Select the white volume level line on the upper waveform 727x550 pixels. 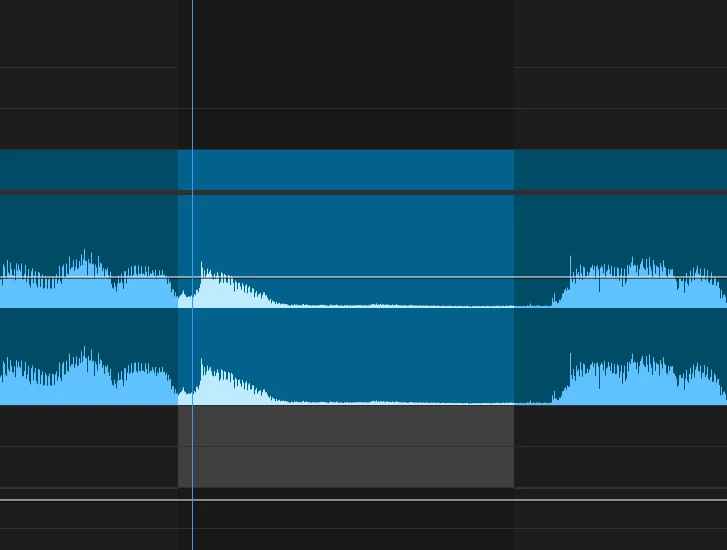pyautogui.click(x=364, y=277)
